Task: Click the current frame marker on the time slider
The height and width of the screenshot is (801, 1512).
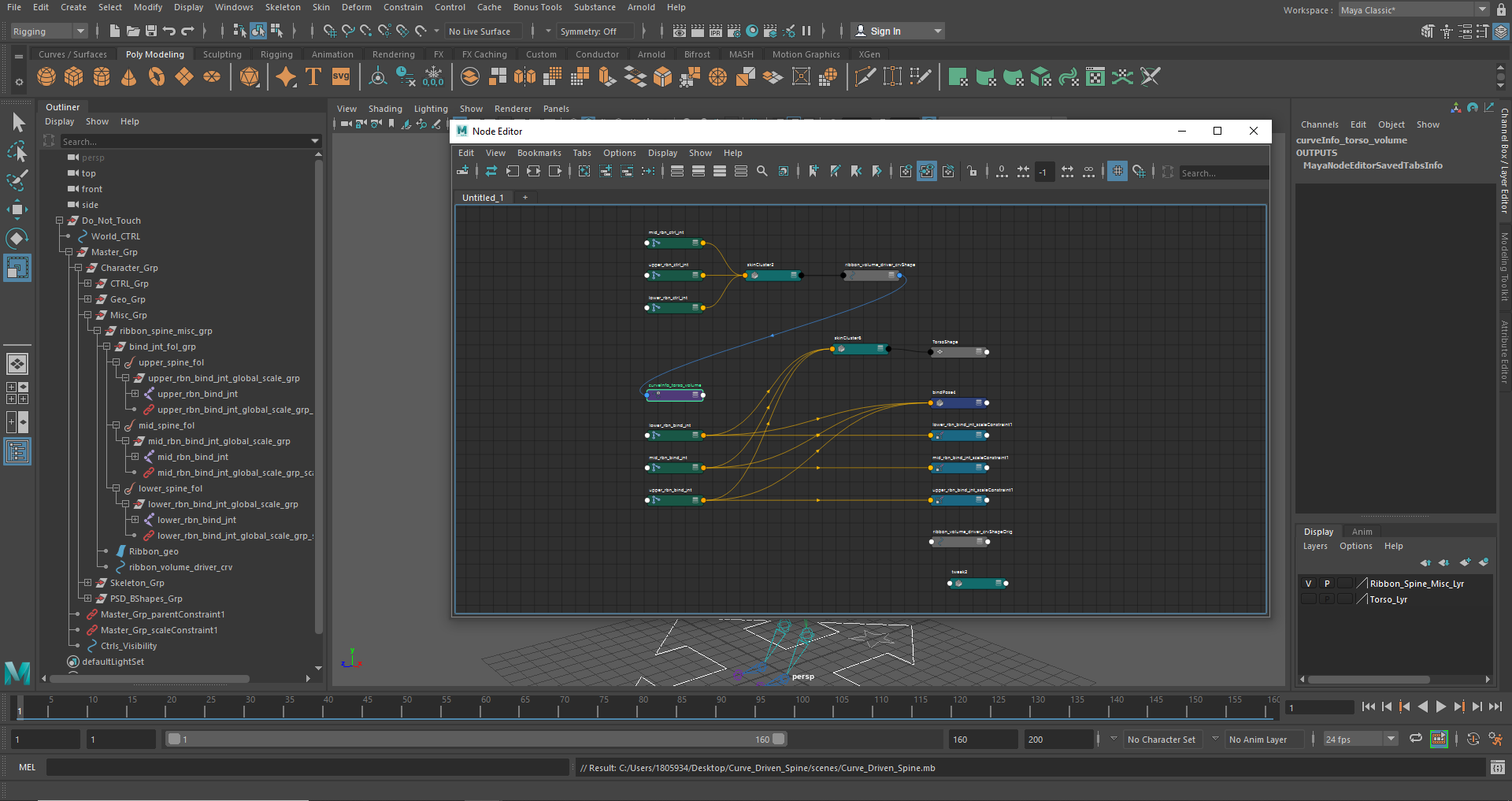Action: [20, 707]
